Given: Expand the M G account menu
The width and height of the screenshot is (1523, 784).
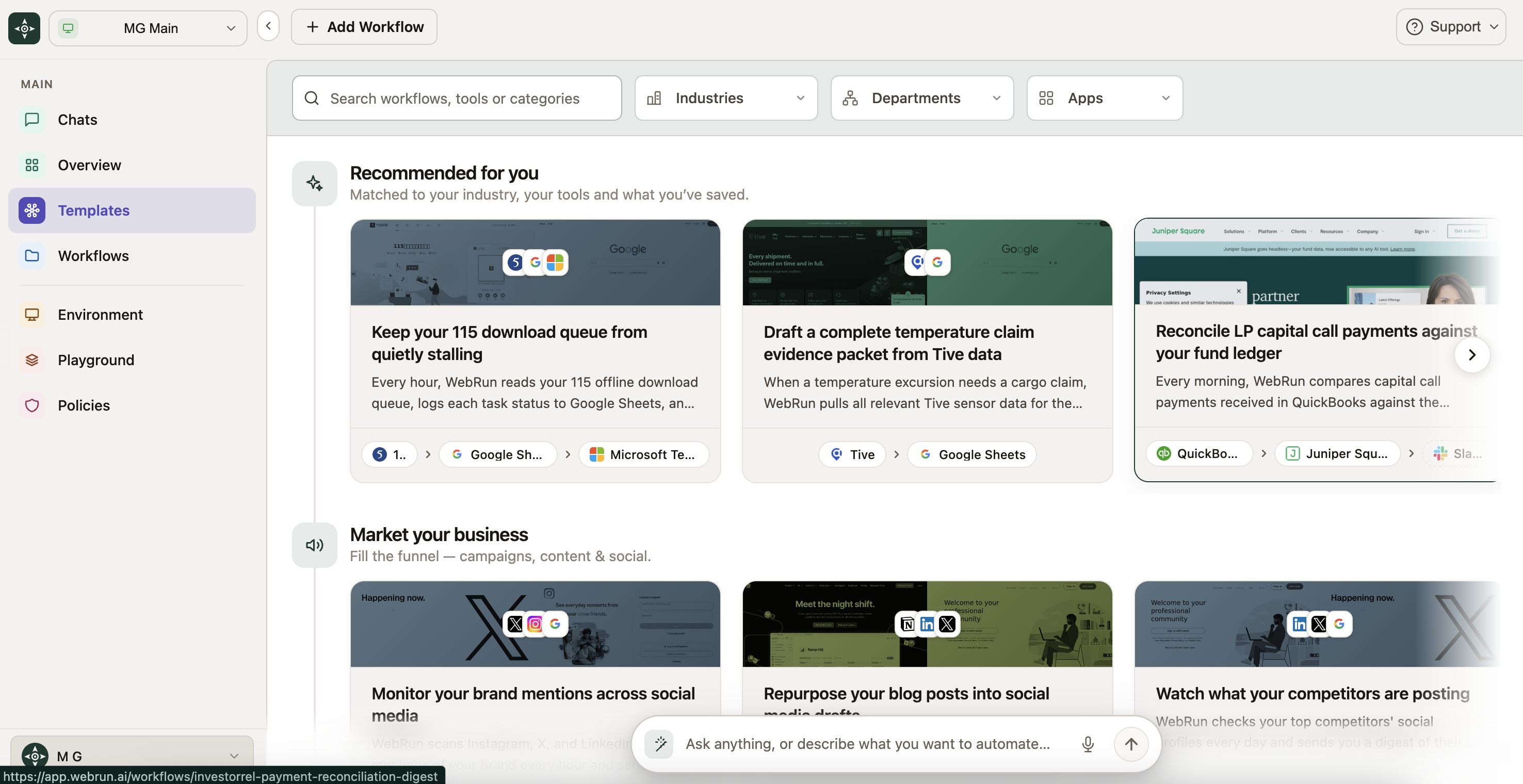Looking at the screenshot, I should click(x=132, y=756).
